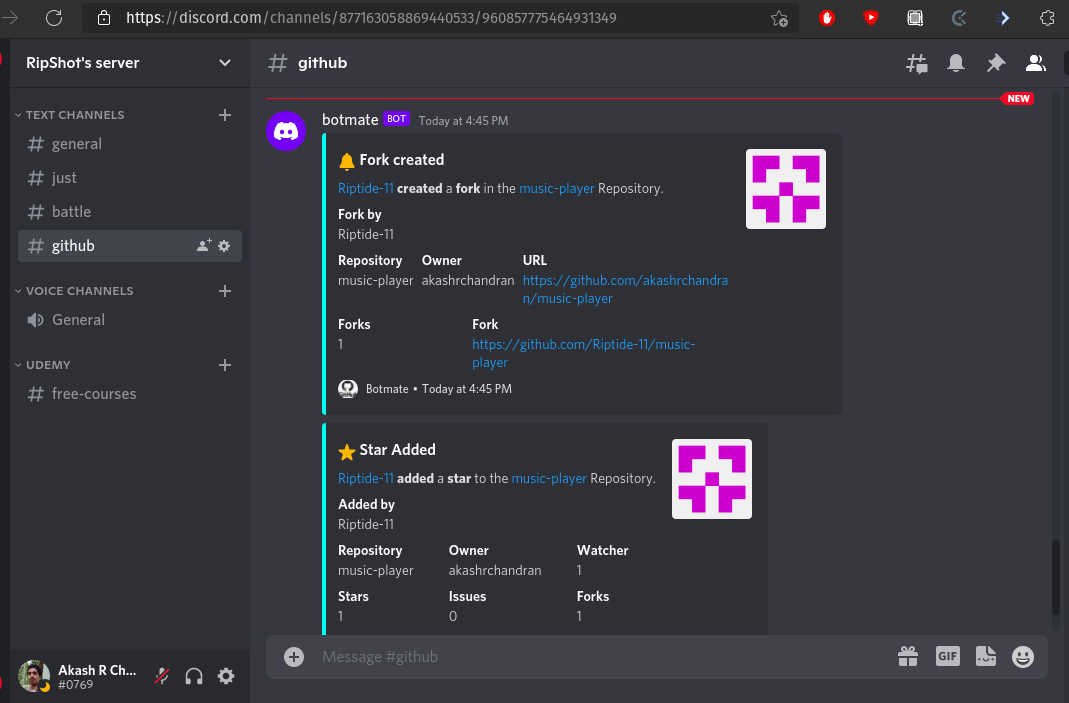
Task: Switch to the just channel
Action: tap(130, 178)
